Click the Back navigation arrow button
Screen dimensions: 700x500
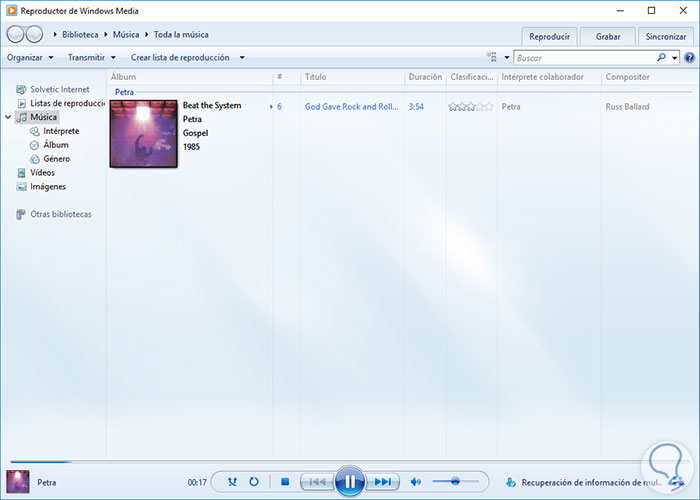click(x=15, y=34)
